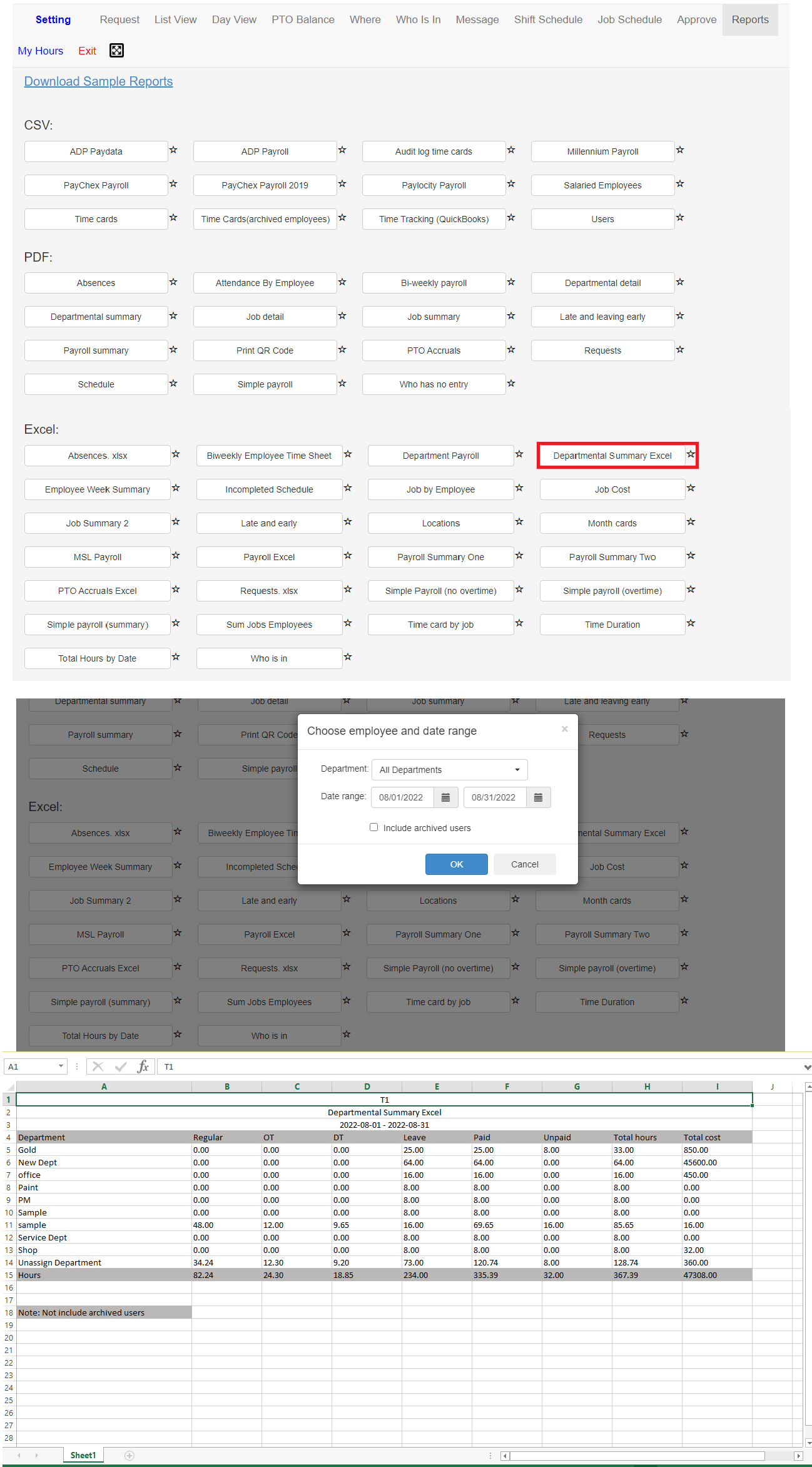Click star next to MSL Payroll
The image size is (812, 1467).
pos(176,556)
